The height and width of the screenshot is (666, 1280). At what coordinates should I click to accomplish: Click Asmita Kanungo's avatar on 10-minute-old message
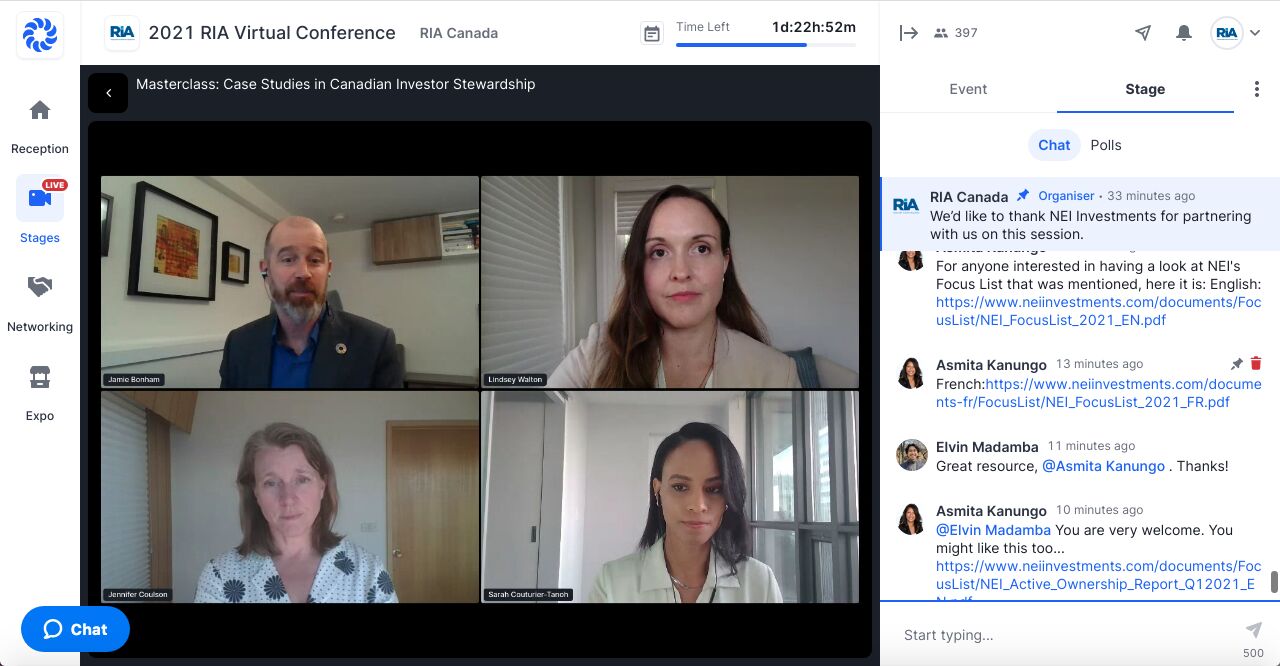click(911, 519)
